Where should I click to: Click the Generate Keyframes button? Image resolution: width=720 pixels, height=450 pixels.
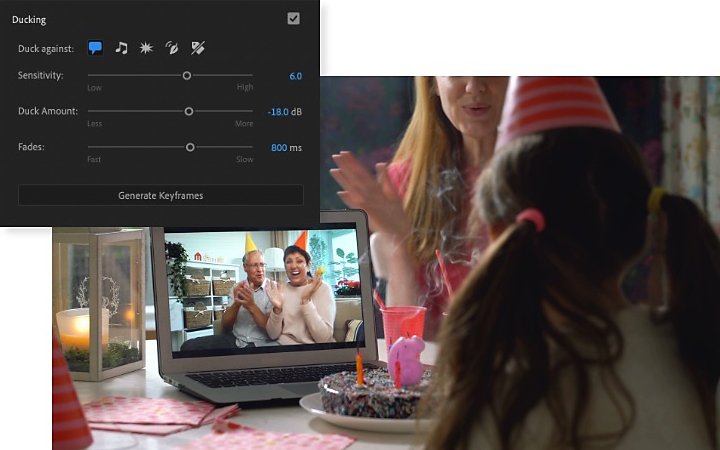161,195
